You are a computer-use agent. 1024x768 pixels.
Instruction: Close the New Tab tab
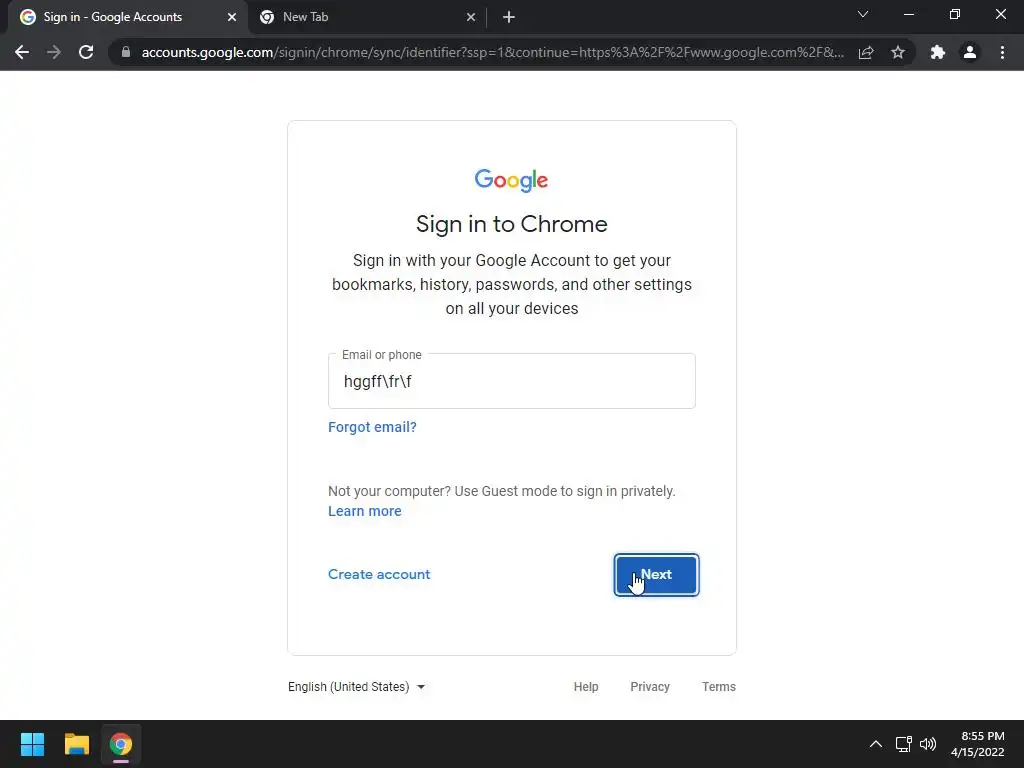[471, 17]
